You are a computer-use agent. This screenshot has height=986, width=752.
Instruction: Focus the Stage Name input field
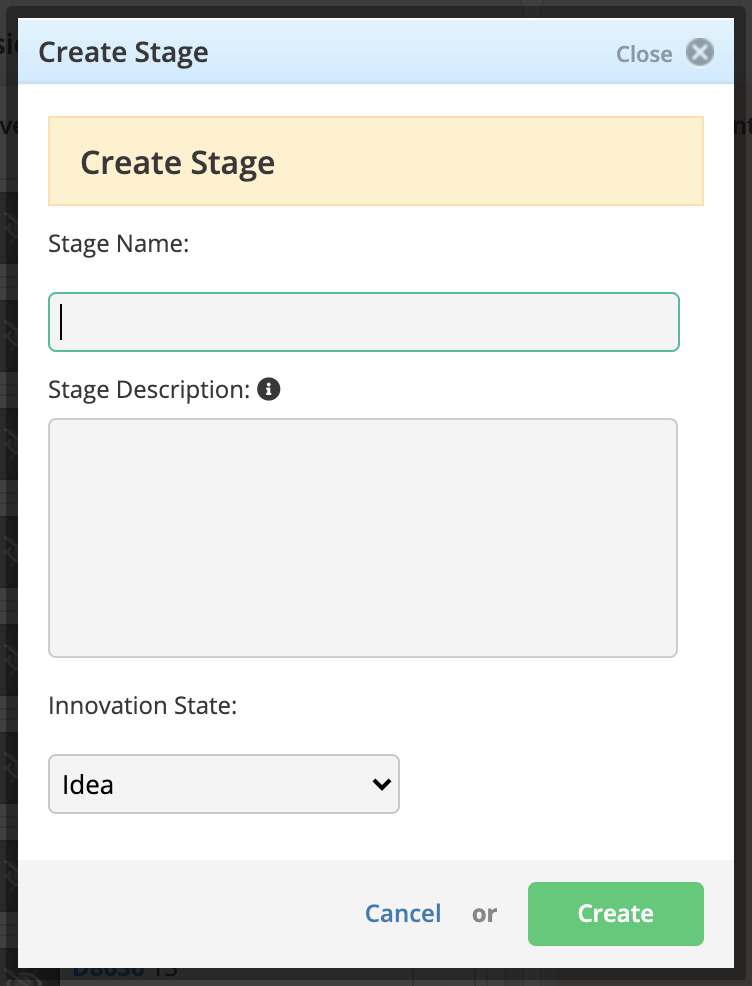point(363,322)
